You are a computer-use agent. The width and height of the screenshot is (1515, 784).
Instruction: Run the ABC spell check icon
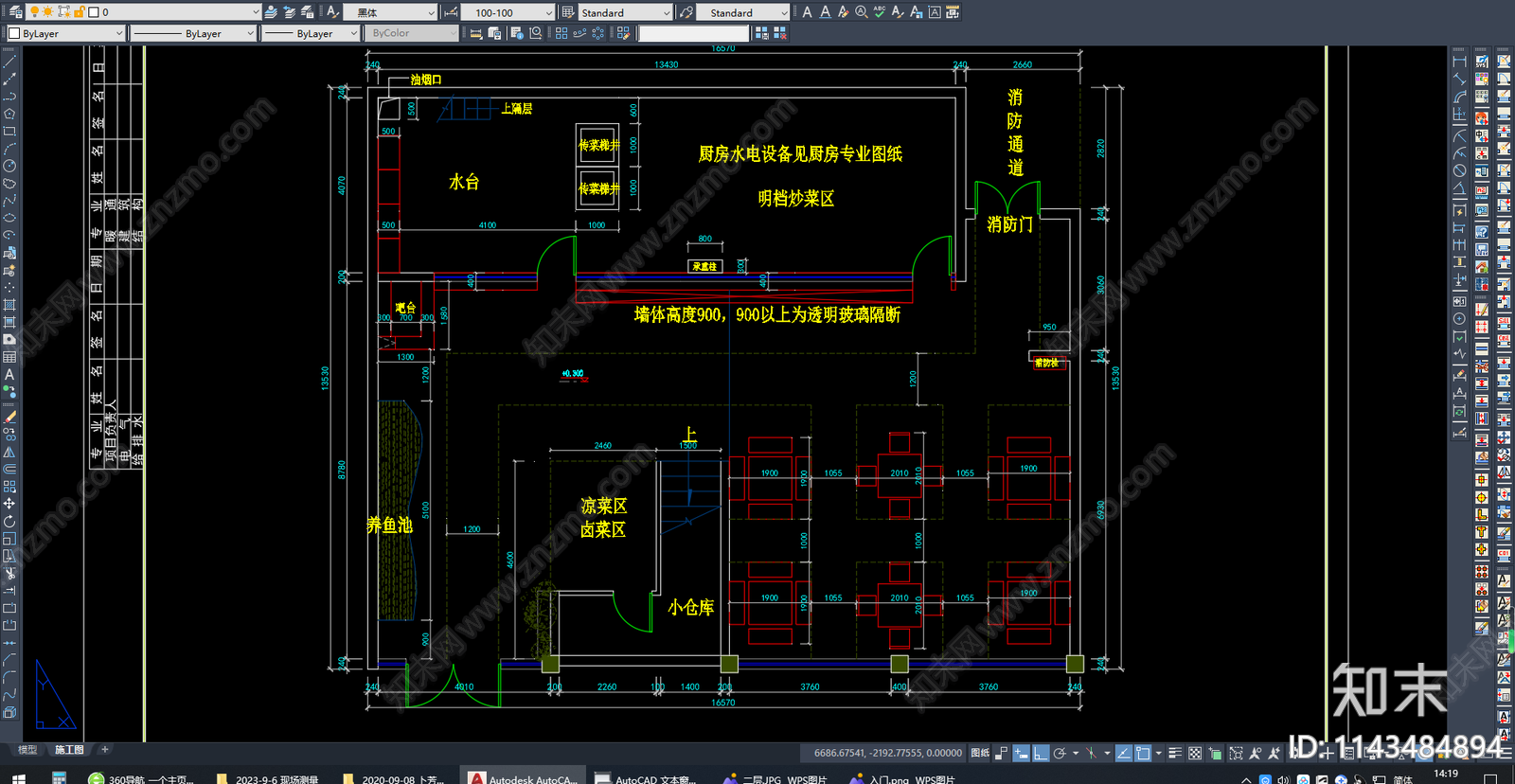tap(880, 12)
